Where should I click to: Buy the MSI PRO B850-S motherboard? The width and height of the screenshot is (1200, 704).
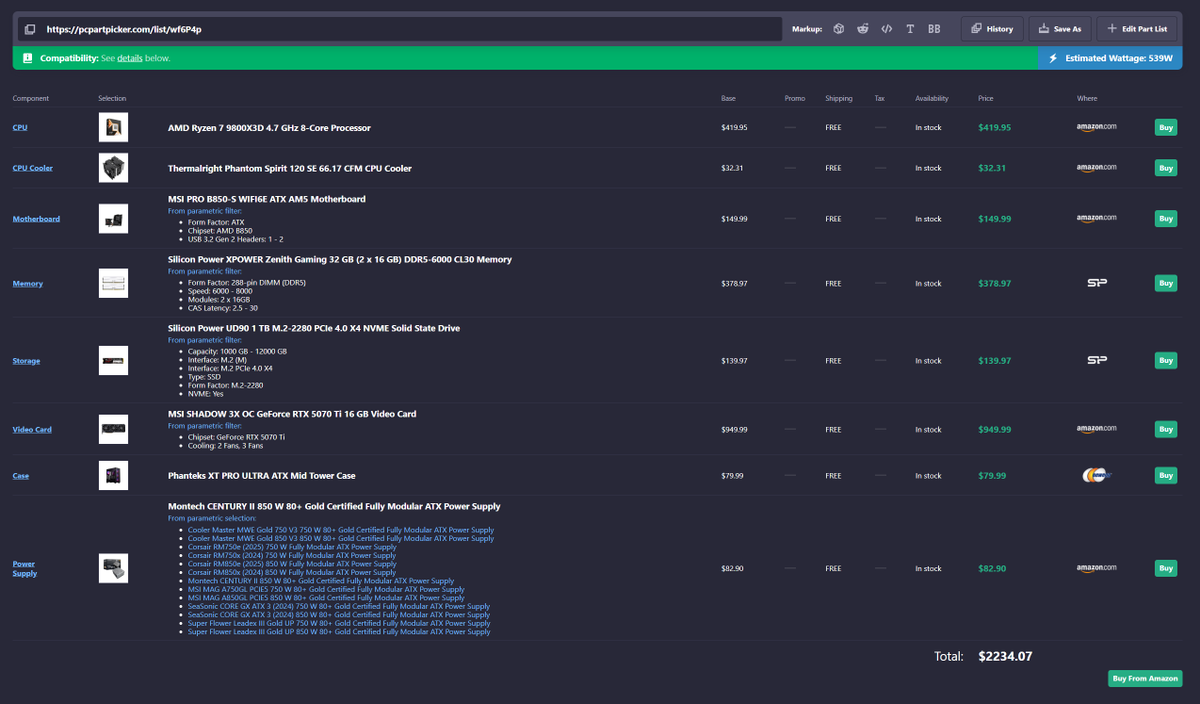[1166, 219]
